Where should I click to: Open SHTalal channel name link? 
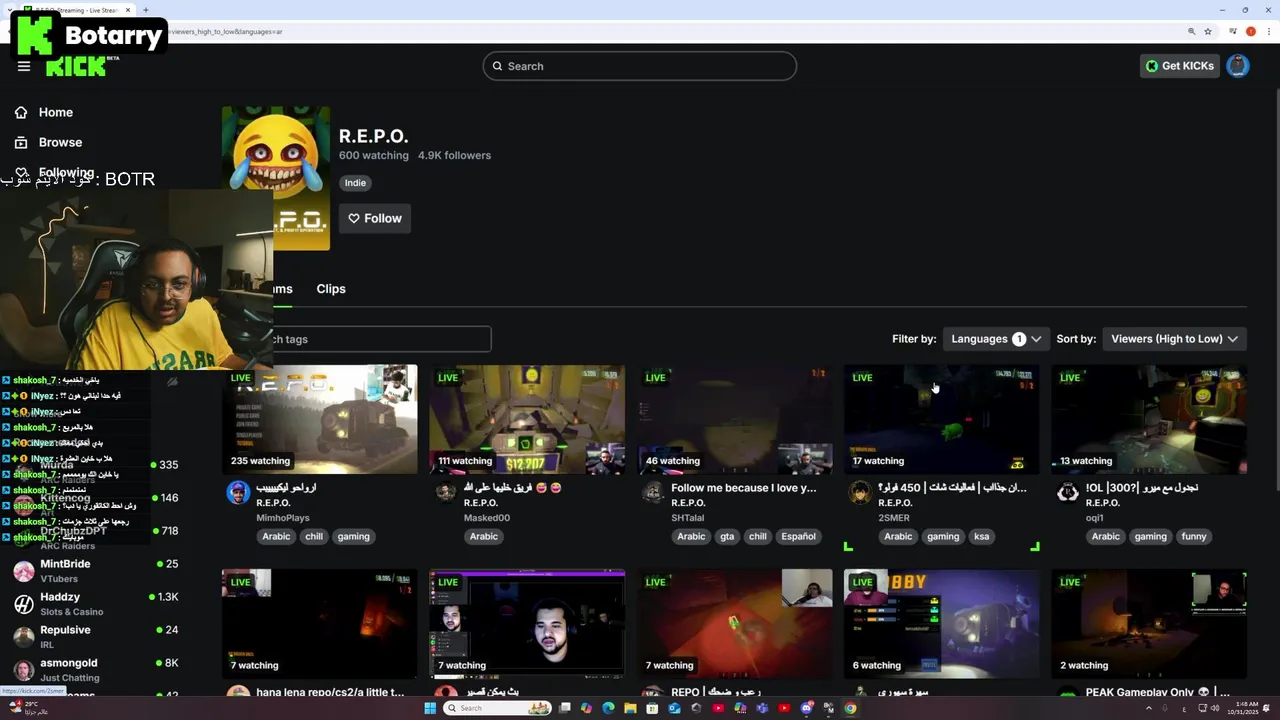coord(688,518)
